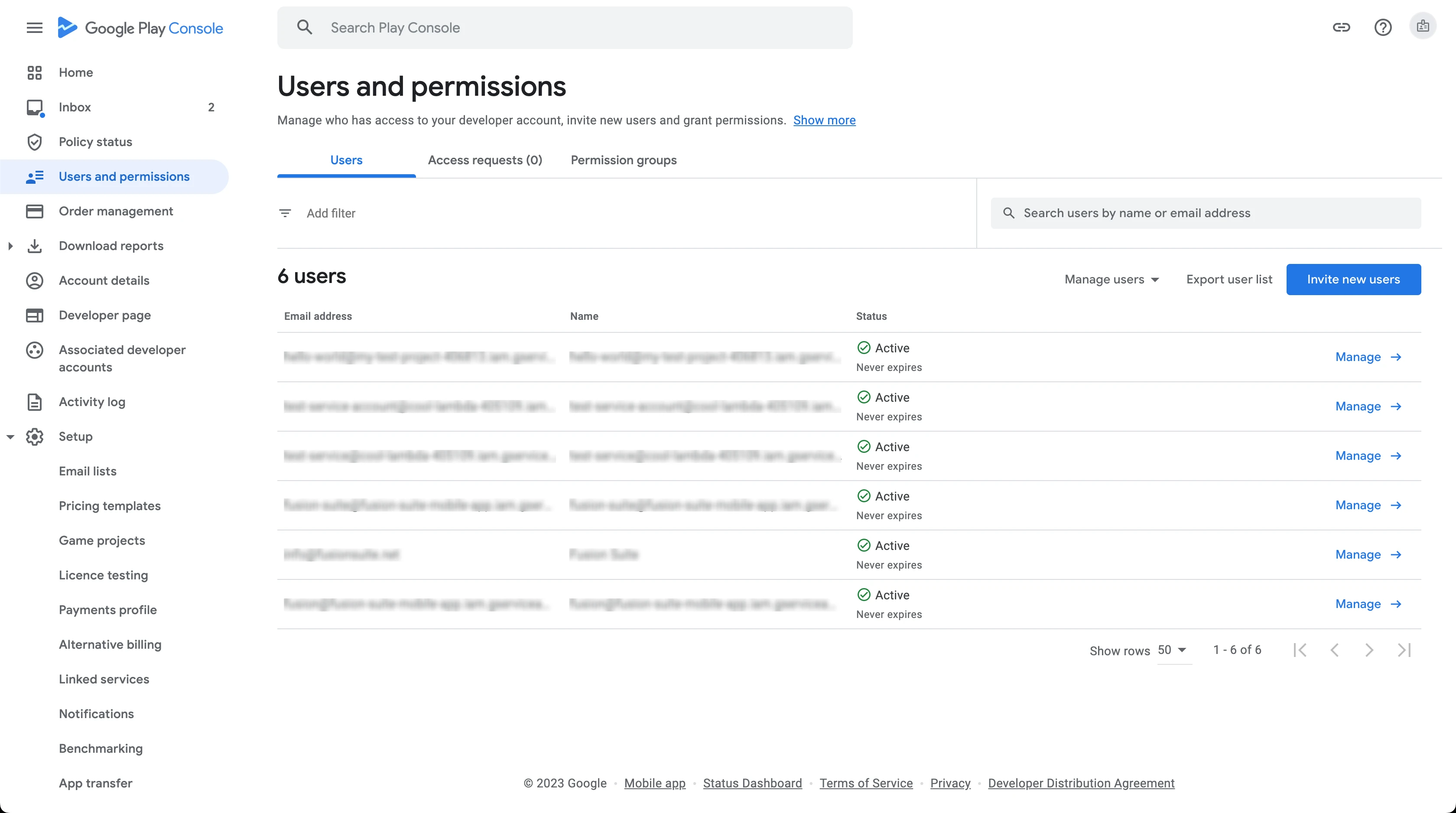Jump to last page icon
1456x813 pixels.
1404,650
